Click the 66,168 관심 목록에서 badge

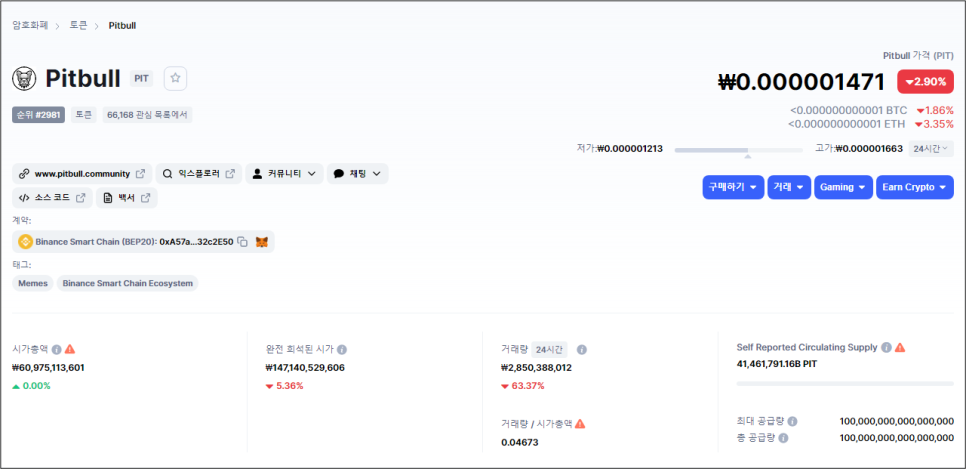point(147,115)
